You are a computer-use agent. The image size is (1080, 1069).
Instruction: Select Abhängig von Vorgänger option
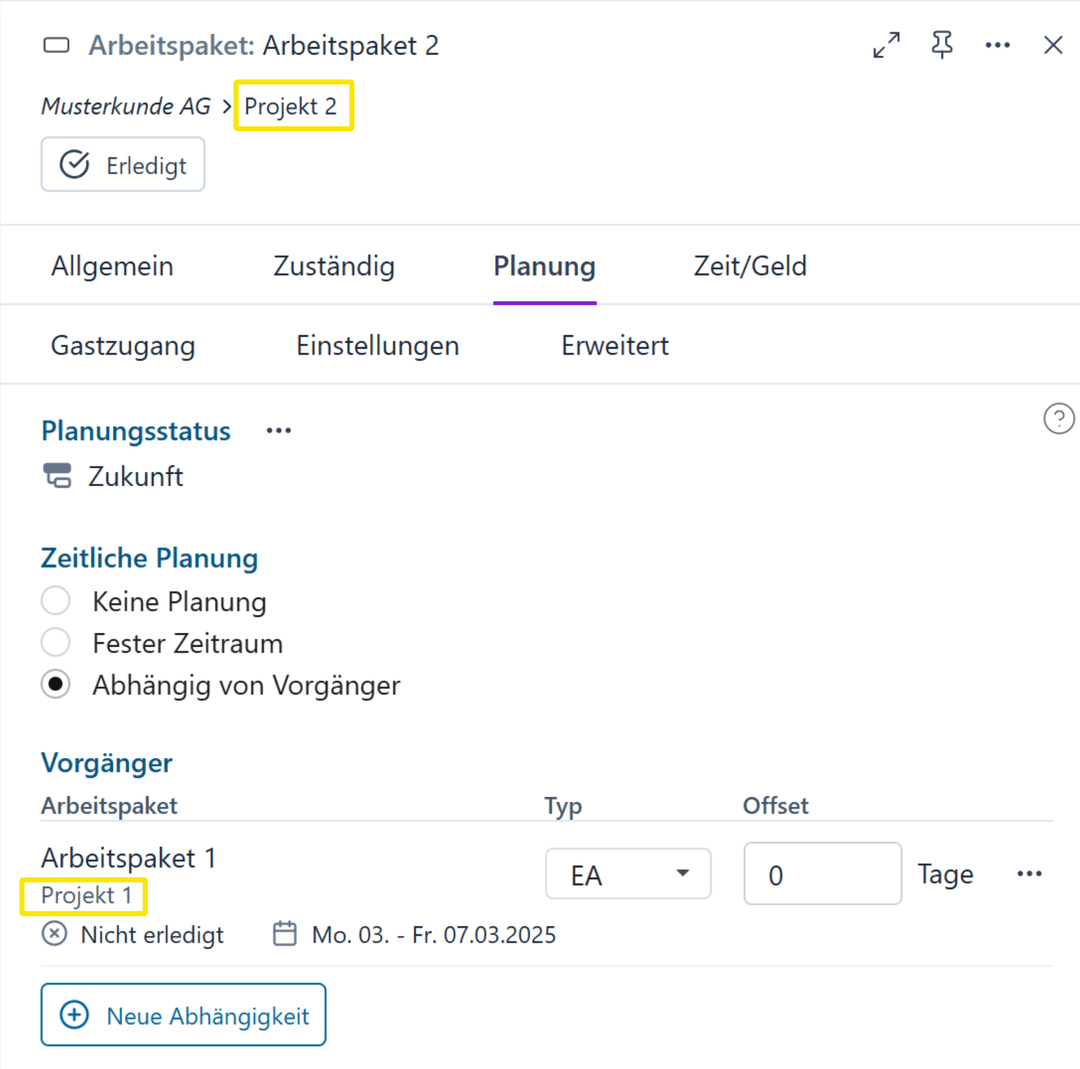[56, 686]
